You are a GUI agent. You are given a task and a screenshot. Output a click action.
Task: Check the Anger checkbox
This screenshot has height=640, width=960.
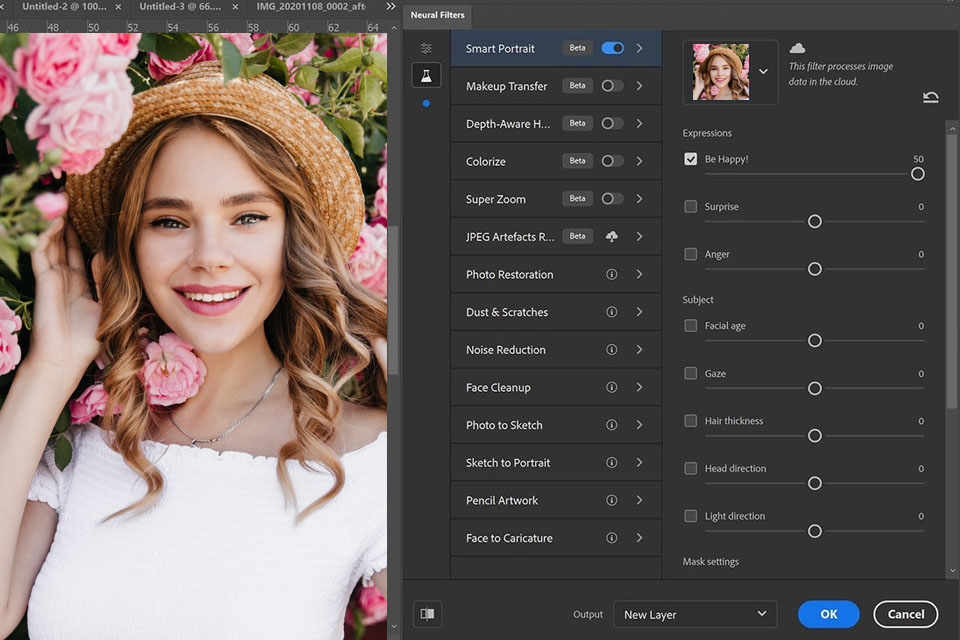pos(691,254)
